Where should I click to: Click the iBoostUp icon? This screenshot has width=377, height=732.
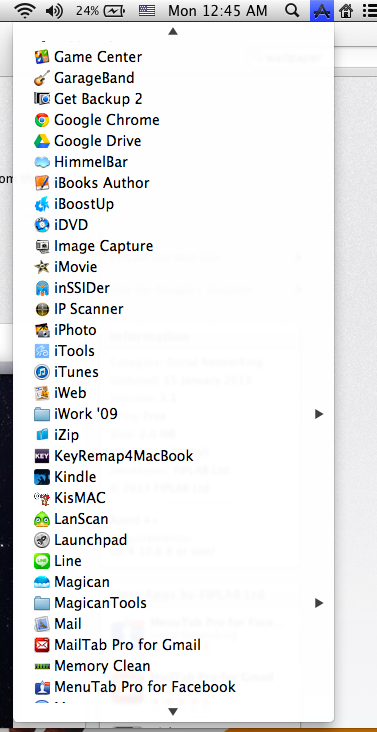(x=42, y=204)
